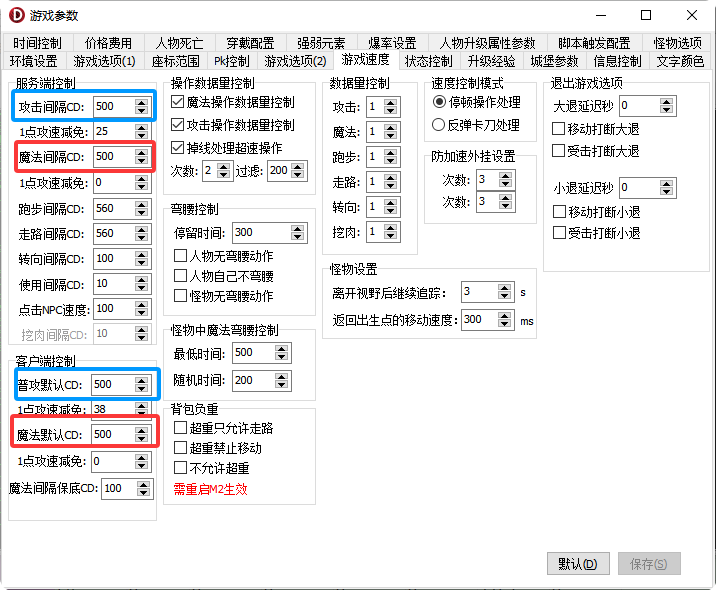Open the 时间控制 tab
Image resolution: width=716 pixels, height=590 pixels.
tap(37, 43)
